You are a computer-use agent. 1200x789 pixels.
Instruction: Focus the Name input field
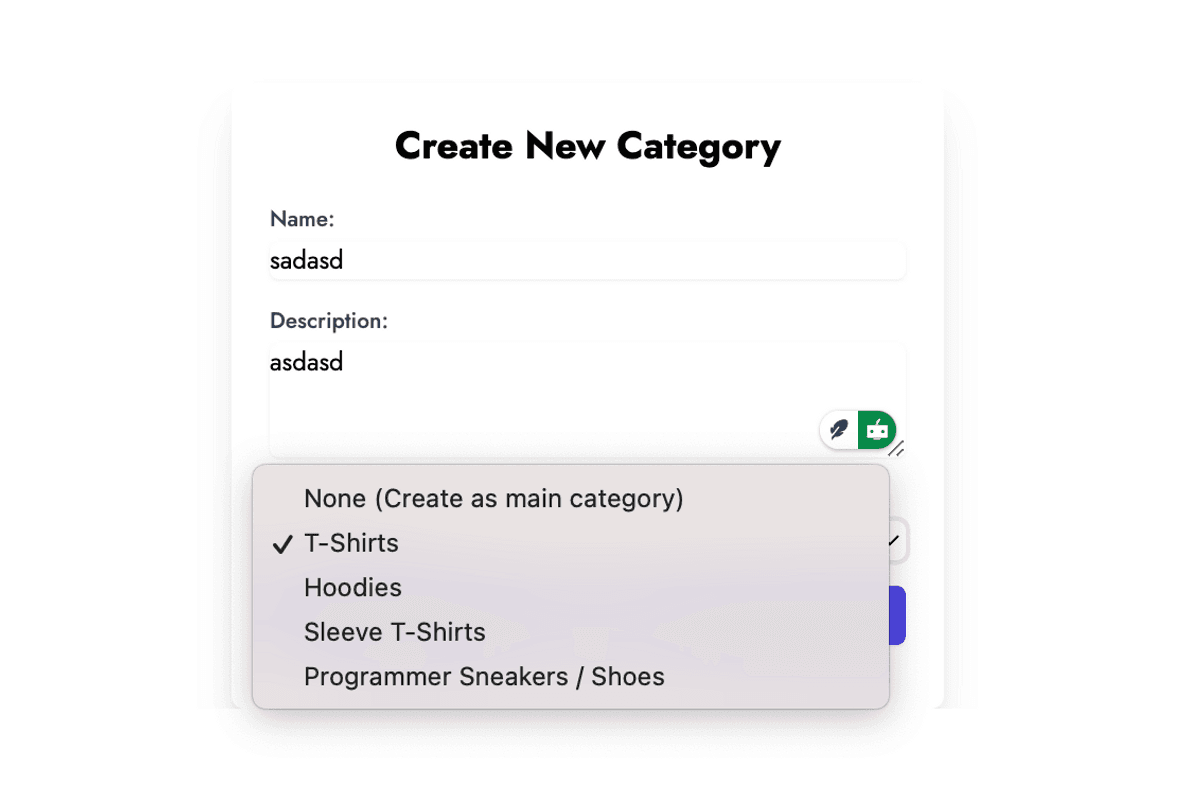click(620, 261)
